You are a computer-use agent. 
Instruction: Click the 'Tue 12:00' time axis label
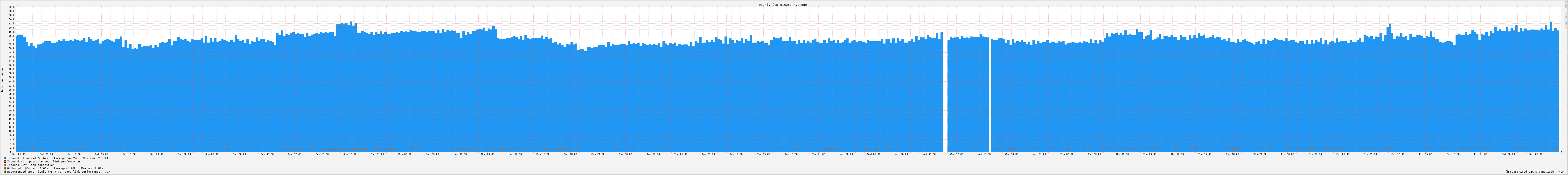736,154
